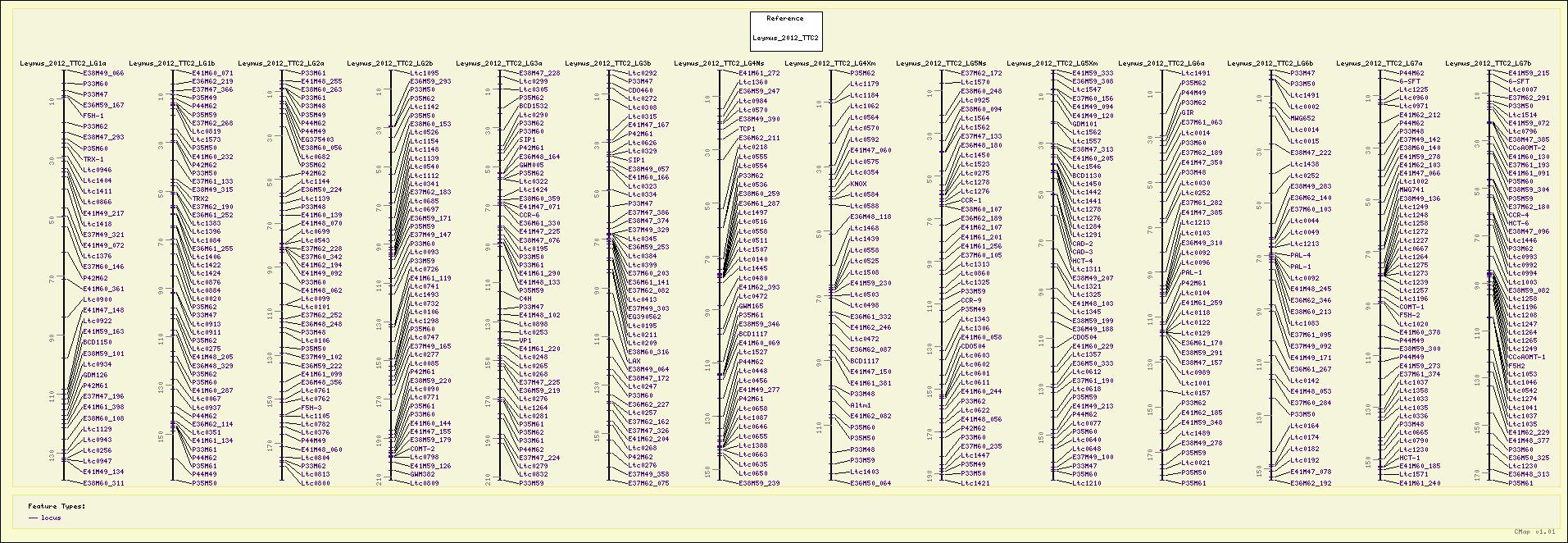Click the GWM382 marker label
Viewport: 1568px width, 543px height.
(422, 475)
